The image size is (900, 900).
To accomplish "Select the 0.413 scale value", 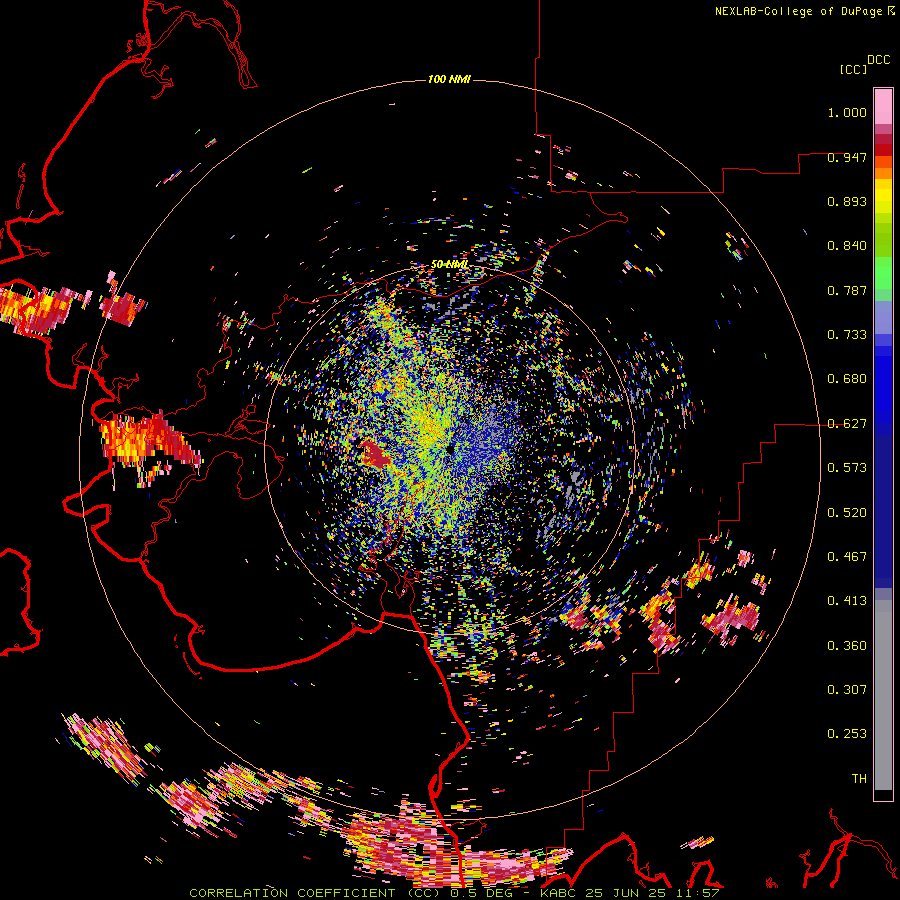I will click(x=847, y=601).
